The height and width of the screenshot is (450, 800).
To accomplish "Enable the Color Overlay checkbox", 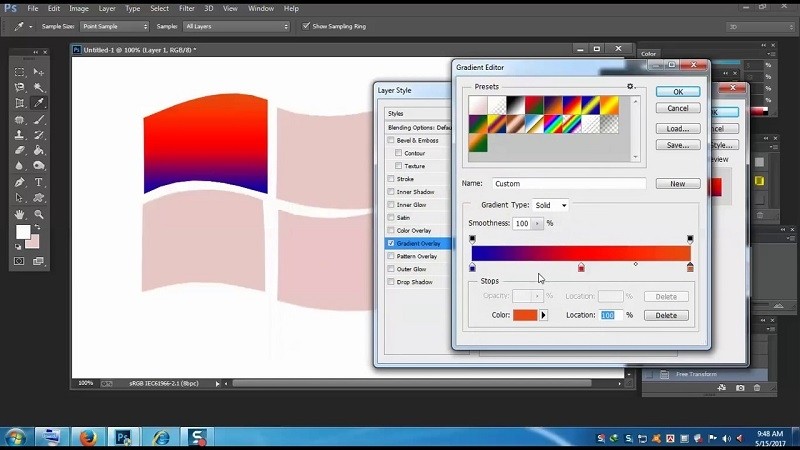I will point(391,230).
